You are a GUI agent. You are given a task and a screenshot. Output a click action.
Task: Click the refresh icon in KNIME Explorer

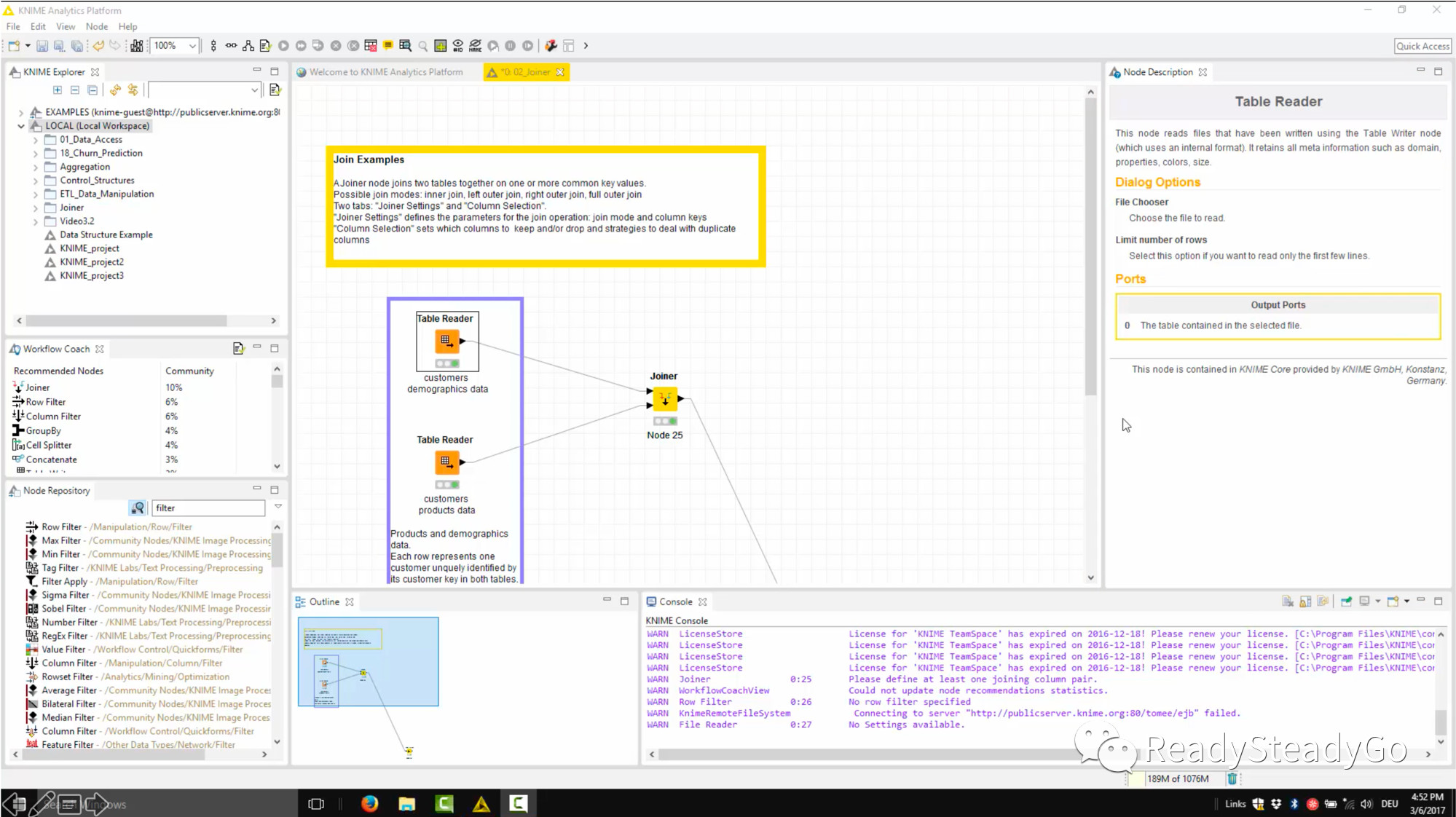115,90
